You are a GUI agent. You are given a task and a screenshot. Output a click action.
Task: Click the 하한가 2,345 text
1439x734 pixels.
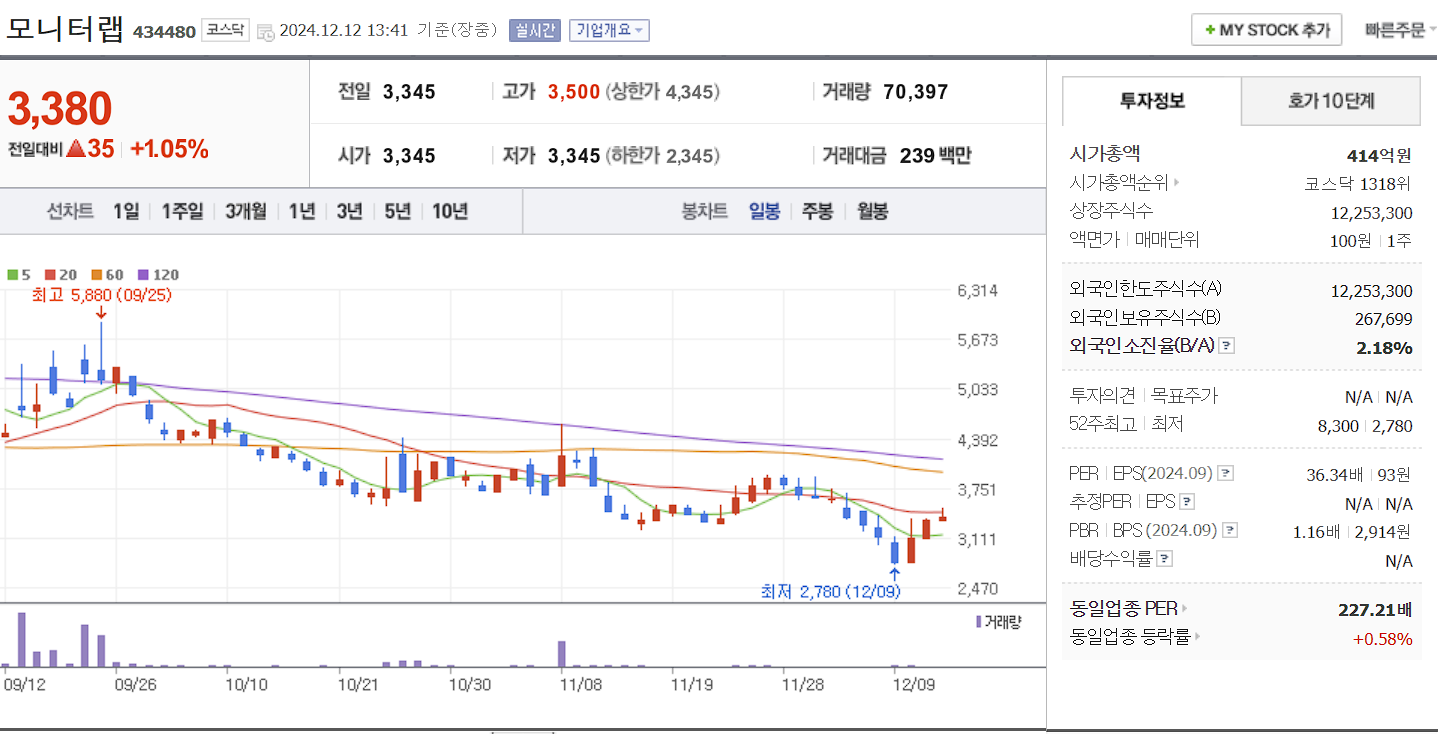[x=664, y=156]
